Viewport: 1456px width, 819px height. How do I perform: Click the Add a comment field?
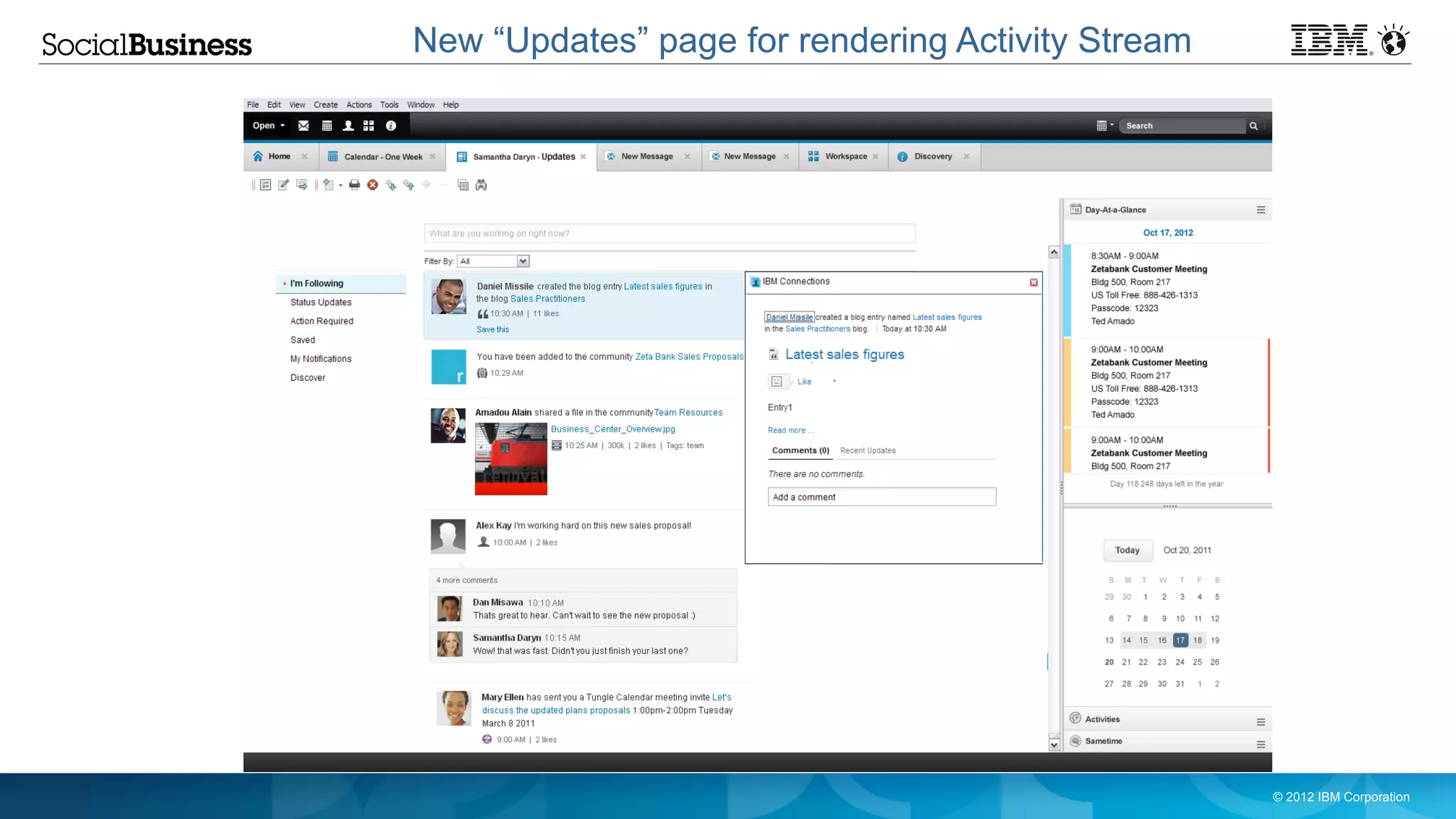coord(882,497)
